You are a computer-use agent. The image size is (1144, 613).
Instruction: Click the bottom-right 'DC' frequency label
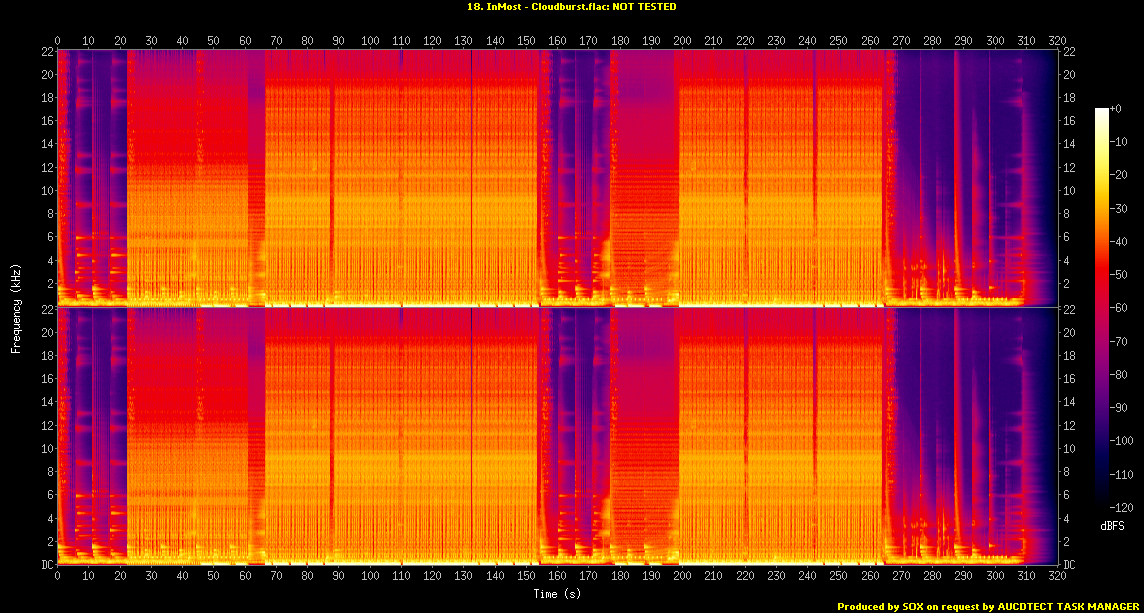[x=1069, y=564]
